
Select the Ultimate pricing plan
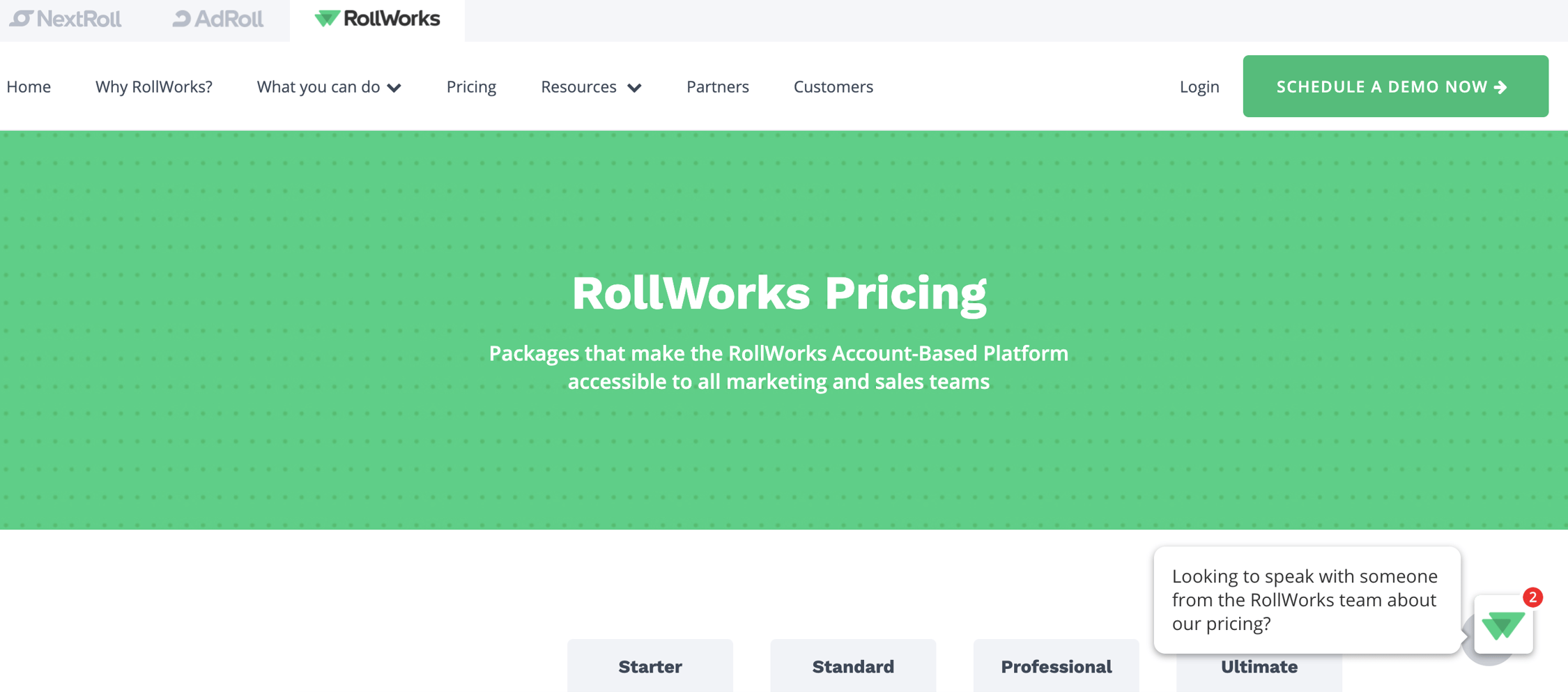1259,668
